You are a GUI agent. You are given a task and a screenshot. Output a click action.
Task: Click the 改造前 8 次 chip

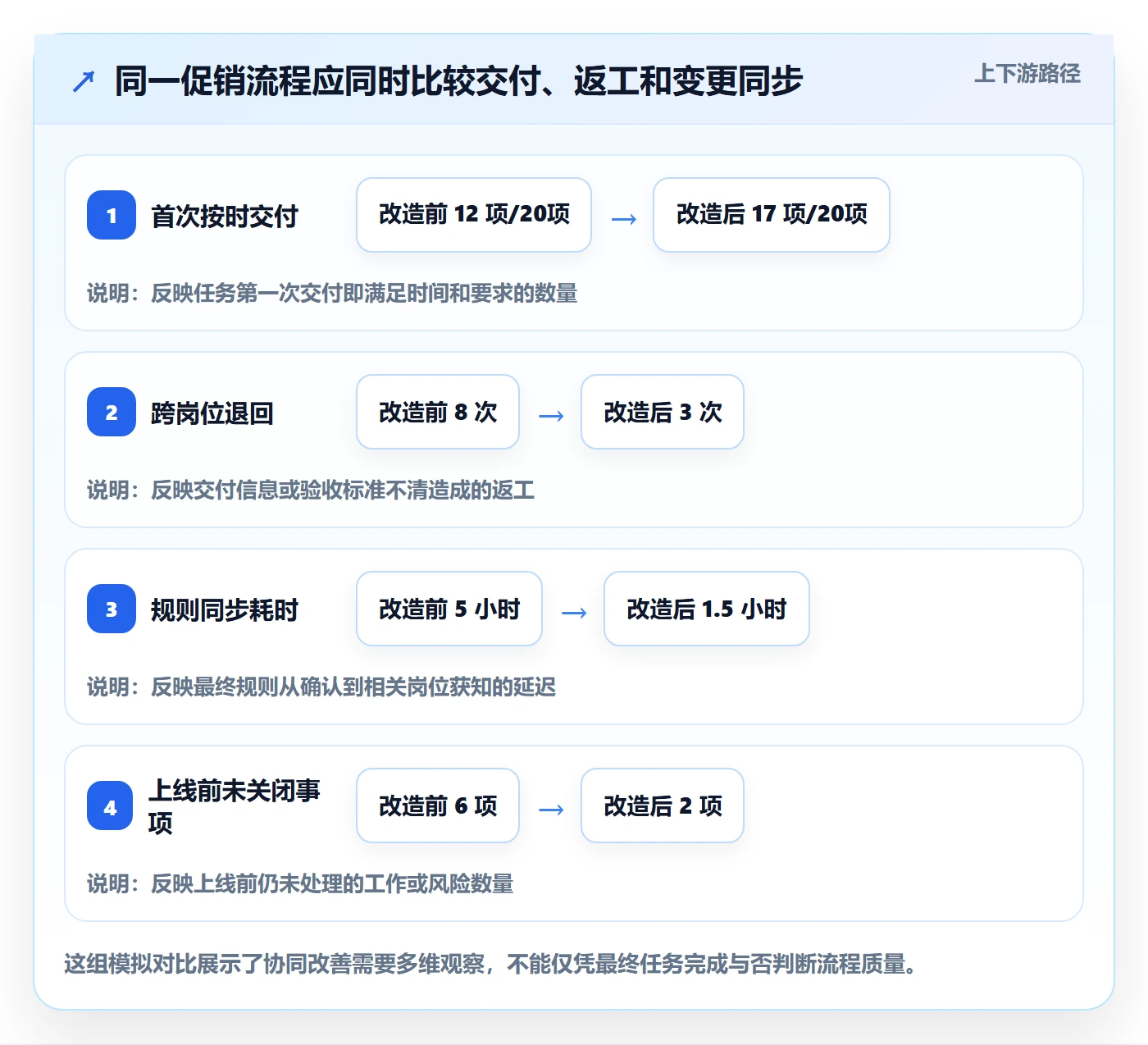click(x=438, y=412)
